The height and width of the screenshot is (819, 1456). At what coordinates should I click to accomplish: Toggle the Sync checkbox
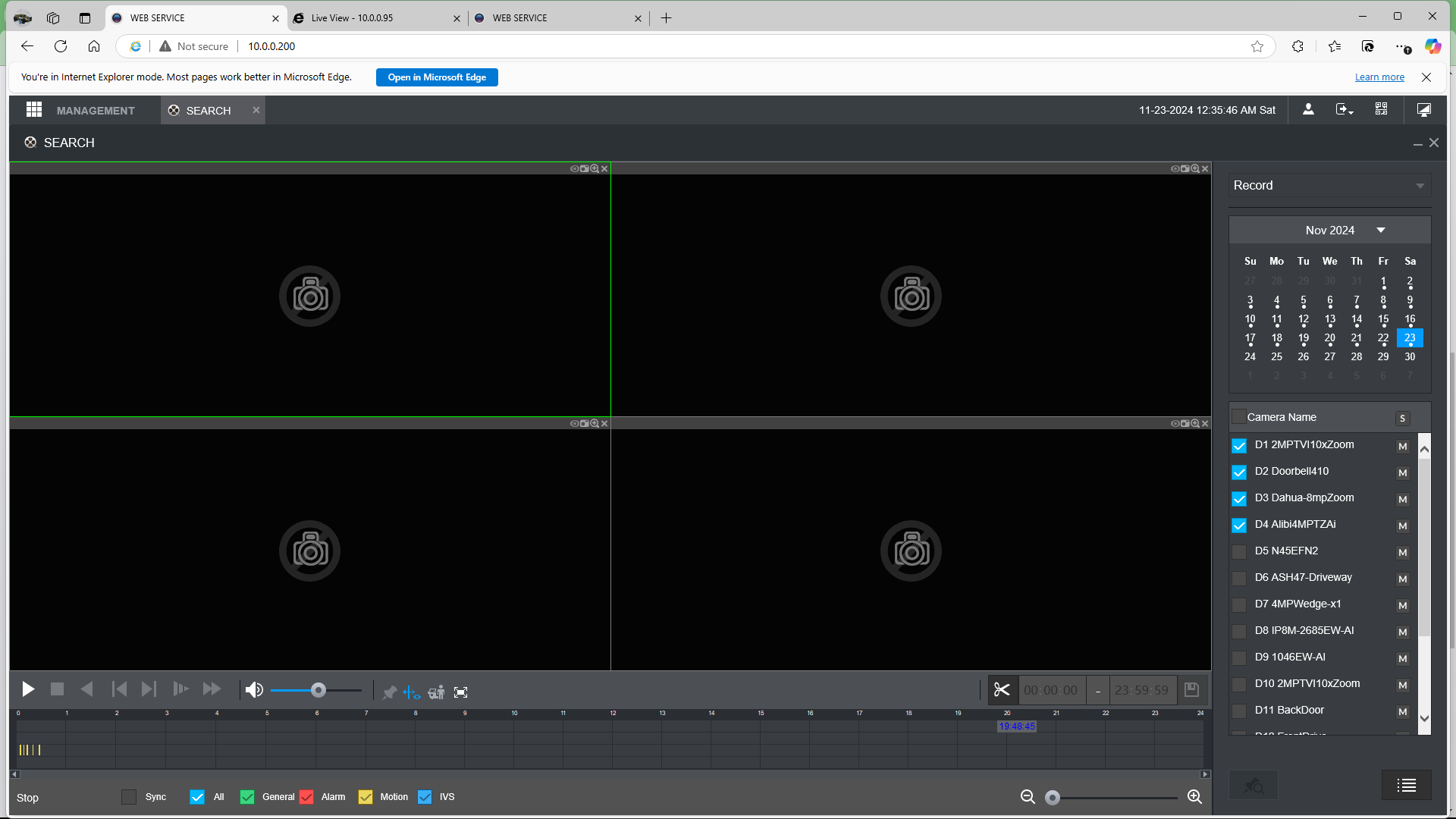click(x=129, y=797)
